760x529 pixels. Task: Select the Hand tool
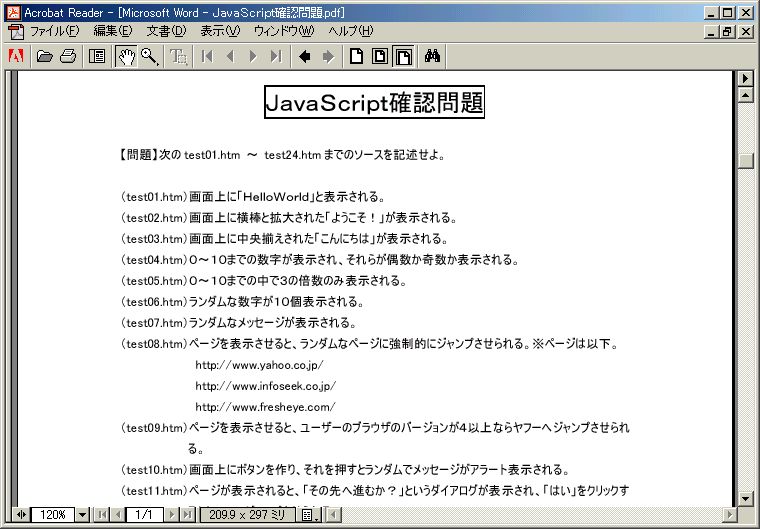coord(126,56)
